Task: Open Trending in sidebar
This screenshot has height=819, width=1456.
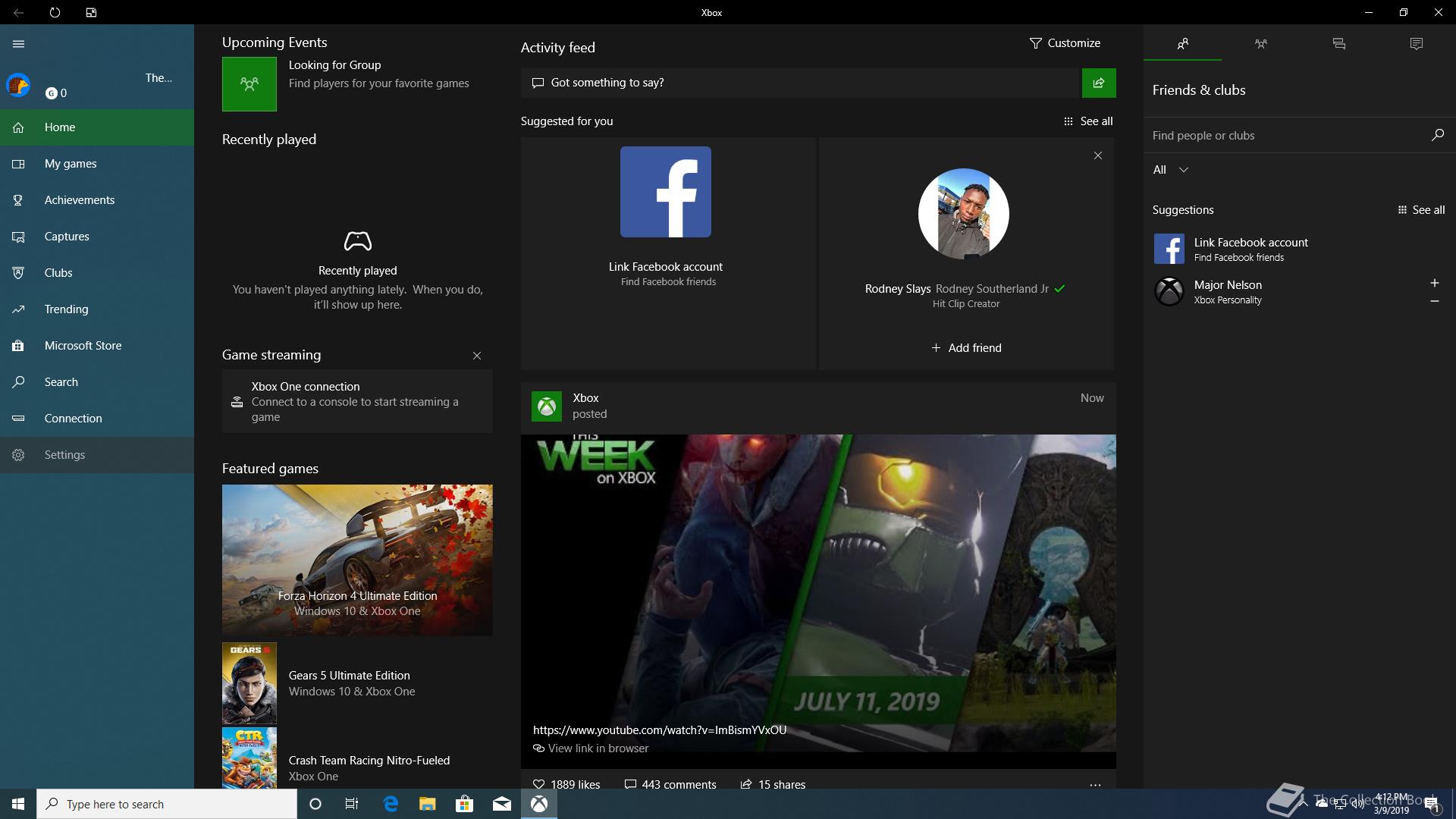Action: click(97, 309)
